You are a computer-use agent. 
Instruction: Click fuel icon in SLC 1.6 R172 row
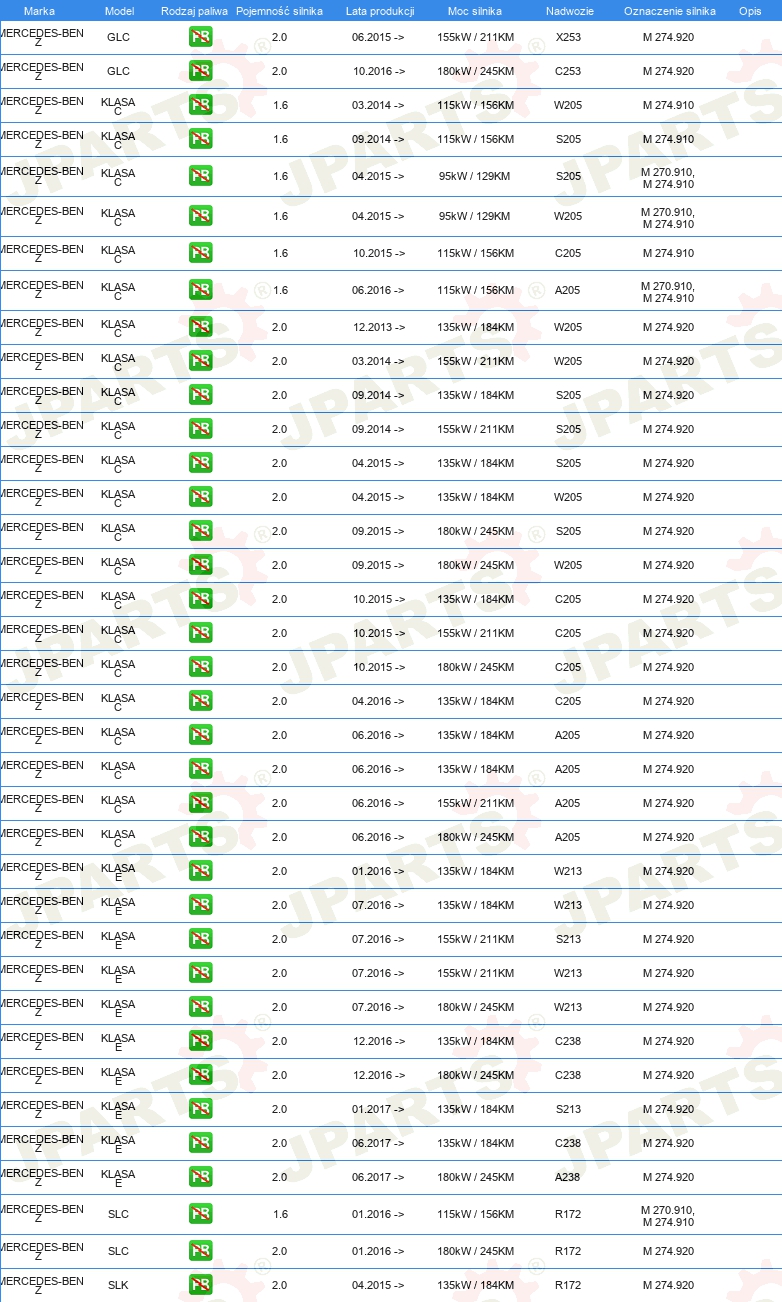pos(200,1215)
